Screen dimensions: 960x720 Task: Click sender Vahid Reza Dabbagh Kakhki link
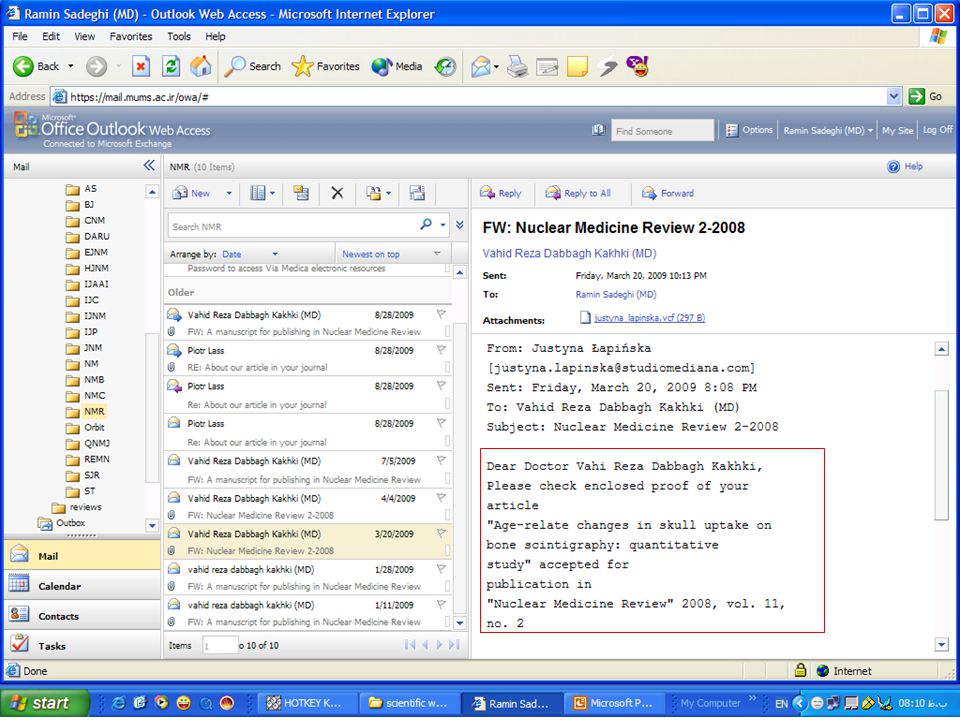[569, 253]
